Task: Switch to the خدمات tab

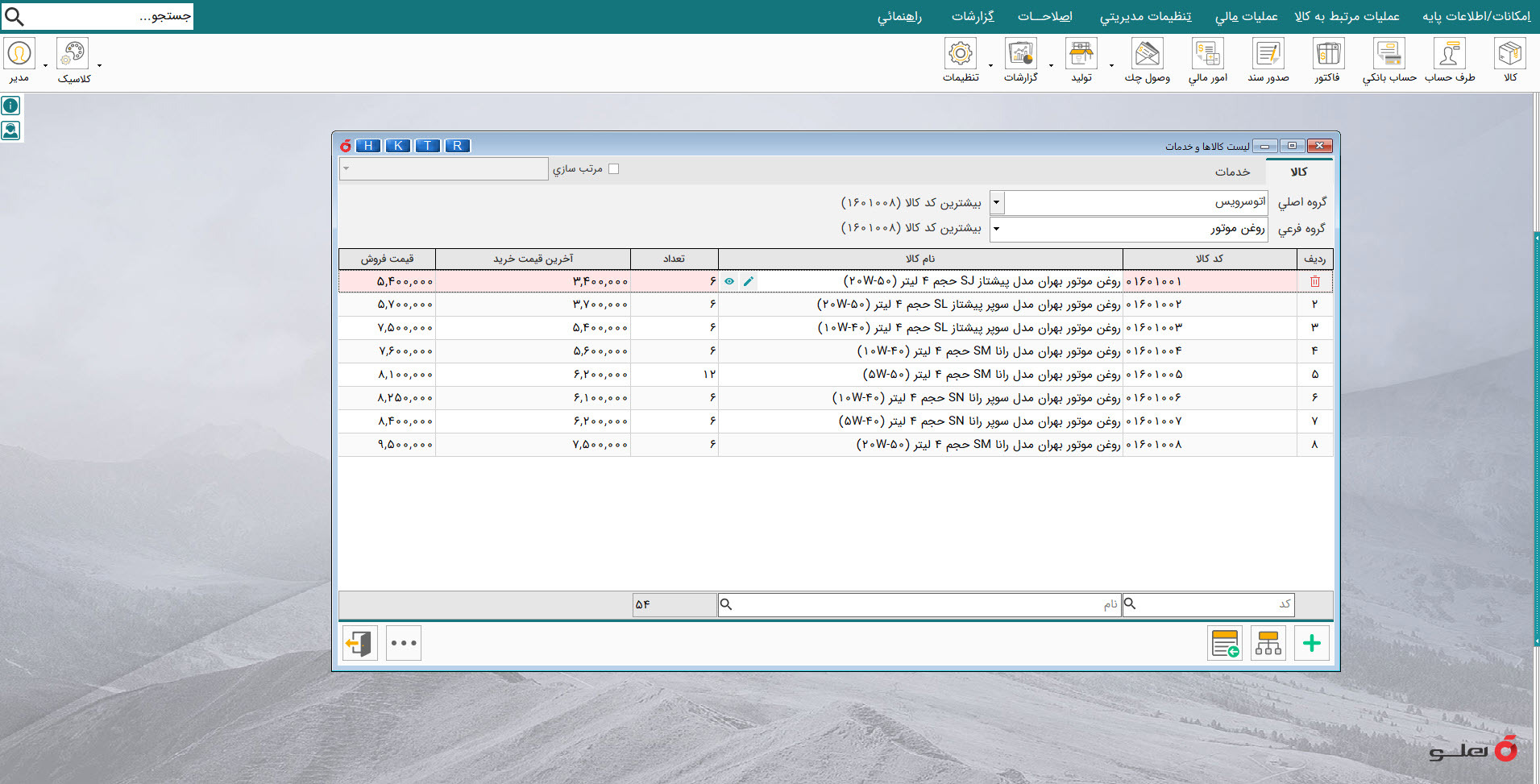Action: coord(1233,172)
